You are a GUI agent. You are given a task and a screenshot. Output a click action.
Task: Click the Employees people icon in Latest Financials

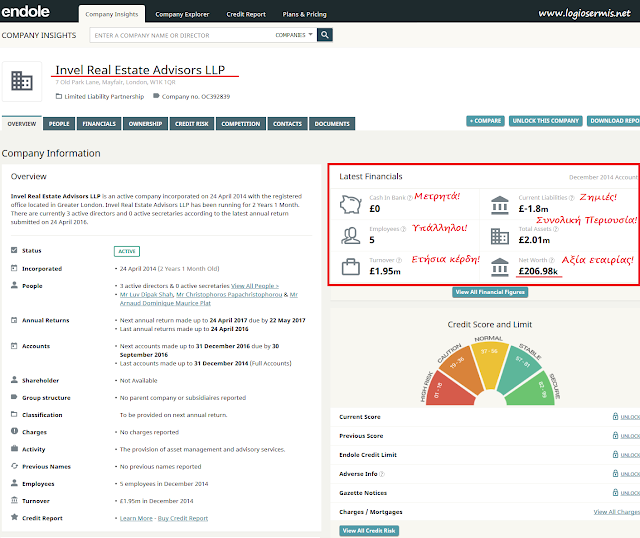pyautogui.click(x=351, y=236)
